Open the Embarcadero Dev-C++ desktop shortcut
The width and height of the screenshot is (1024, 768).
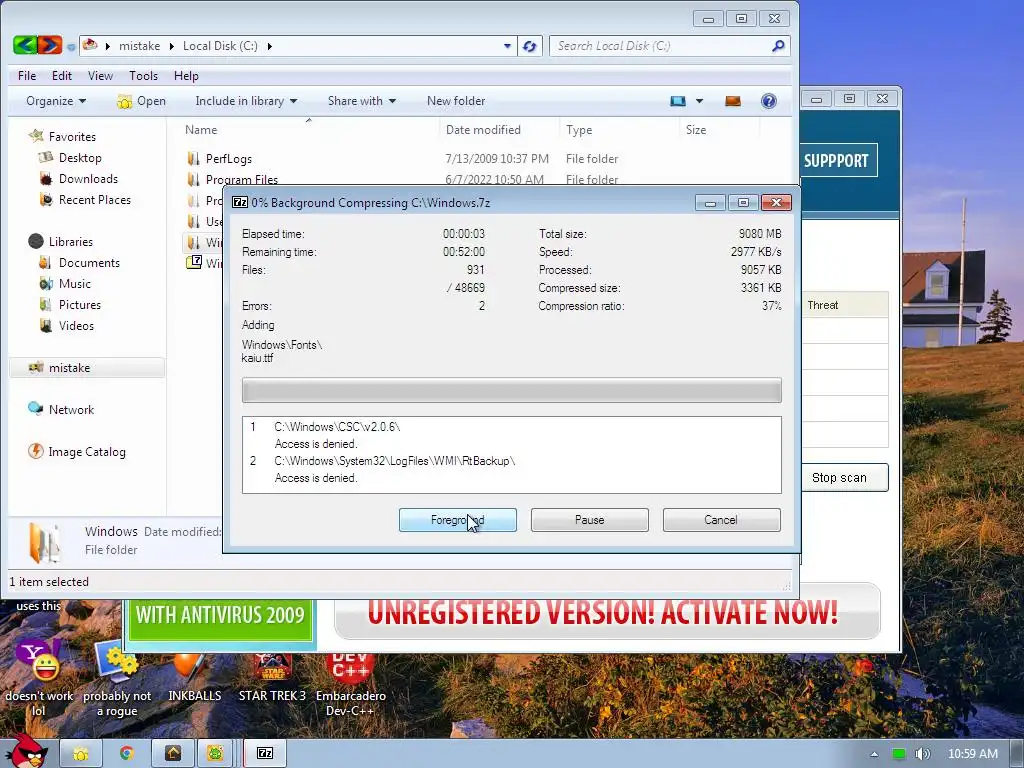(351, 686)
